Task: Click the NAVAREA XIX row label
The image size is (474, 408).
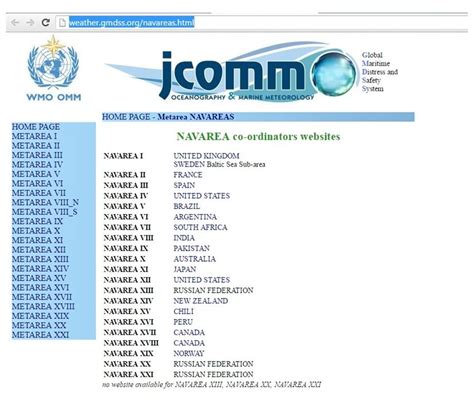Action: coord(128,353)
